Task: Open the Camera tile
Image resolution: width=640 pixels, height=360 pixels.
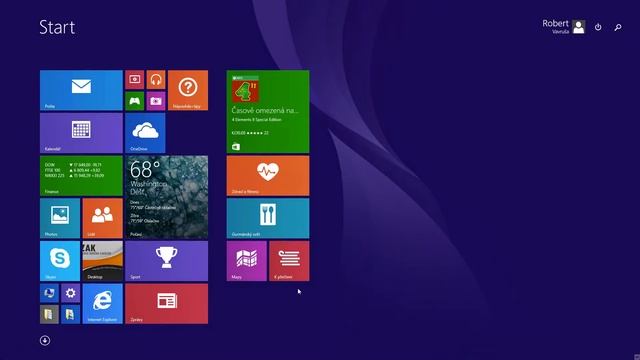Action: pyautogui.click(x=156, y=101)
